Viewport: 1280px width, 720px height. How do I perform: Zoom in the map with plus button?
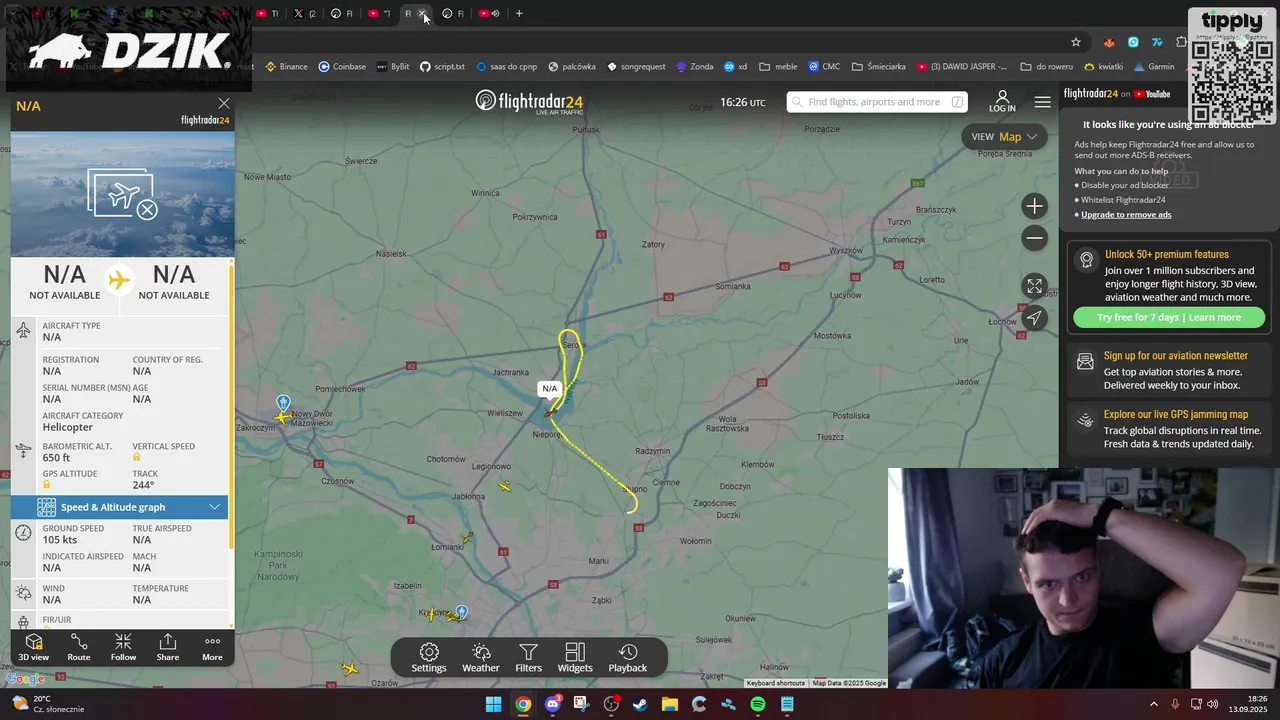coord(1034,206)
